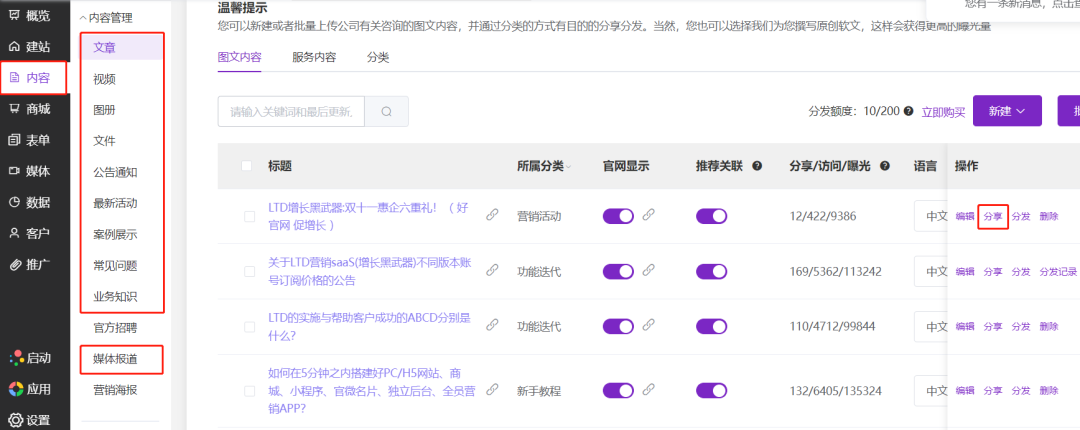The height and width of the screenshot is (430, 1080).
Task: Click link icon next to 订阅价格的公告 官网显示 toggle
Action: pos(648,271)
